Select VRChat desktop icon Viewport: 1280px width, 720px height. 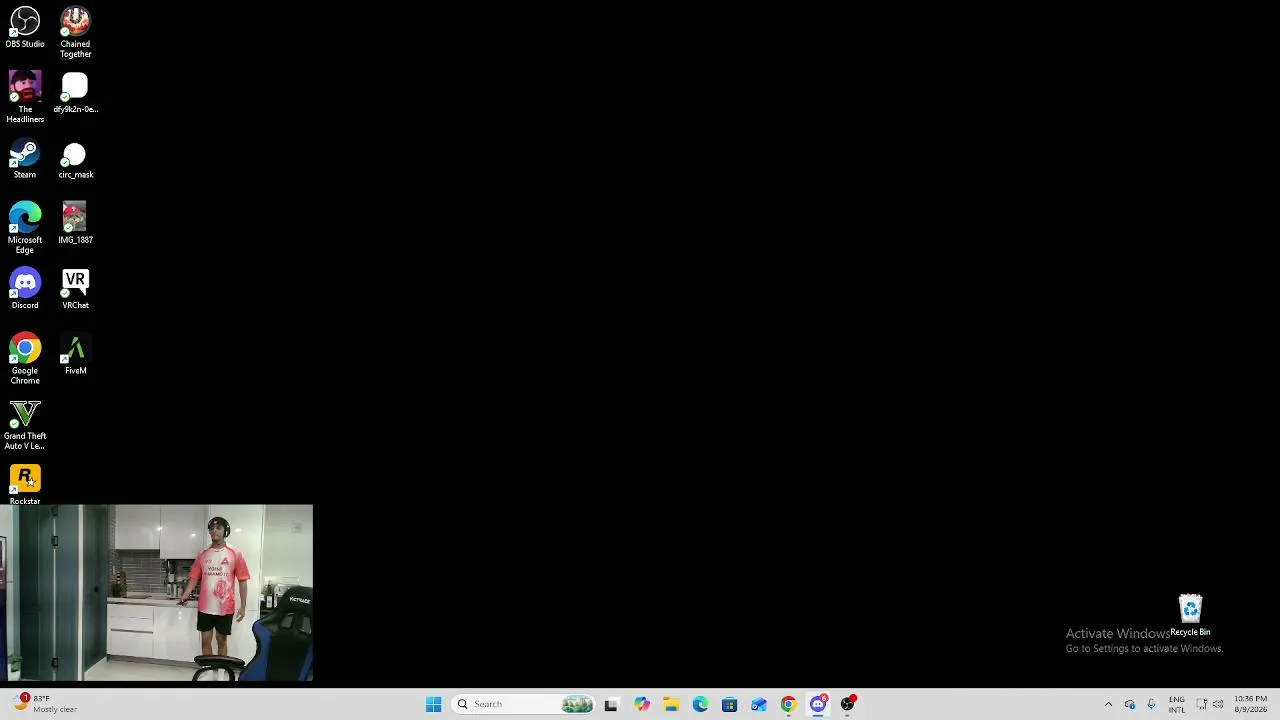75,289
